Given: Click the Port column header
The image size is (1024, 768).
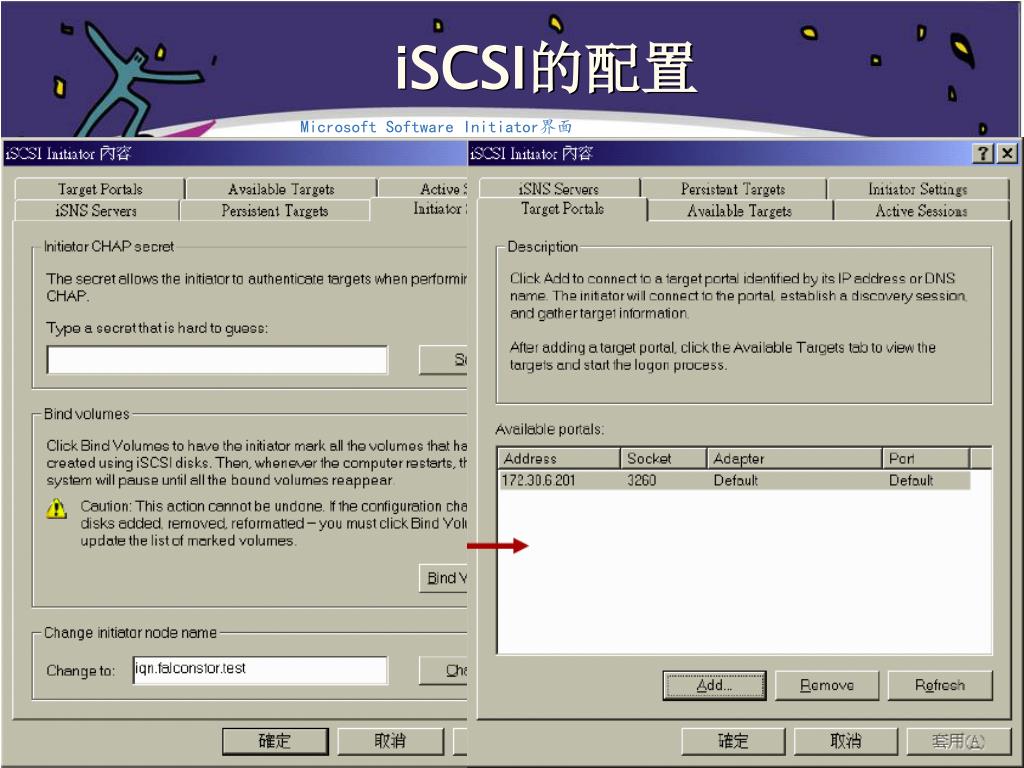Looking at the screenshot, I should pyautogui.click(x=926, y=458).
